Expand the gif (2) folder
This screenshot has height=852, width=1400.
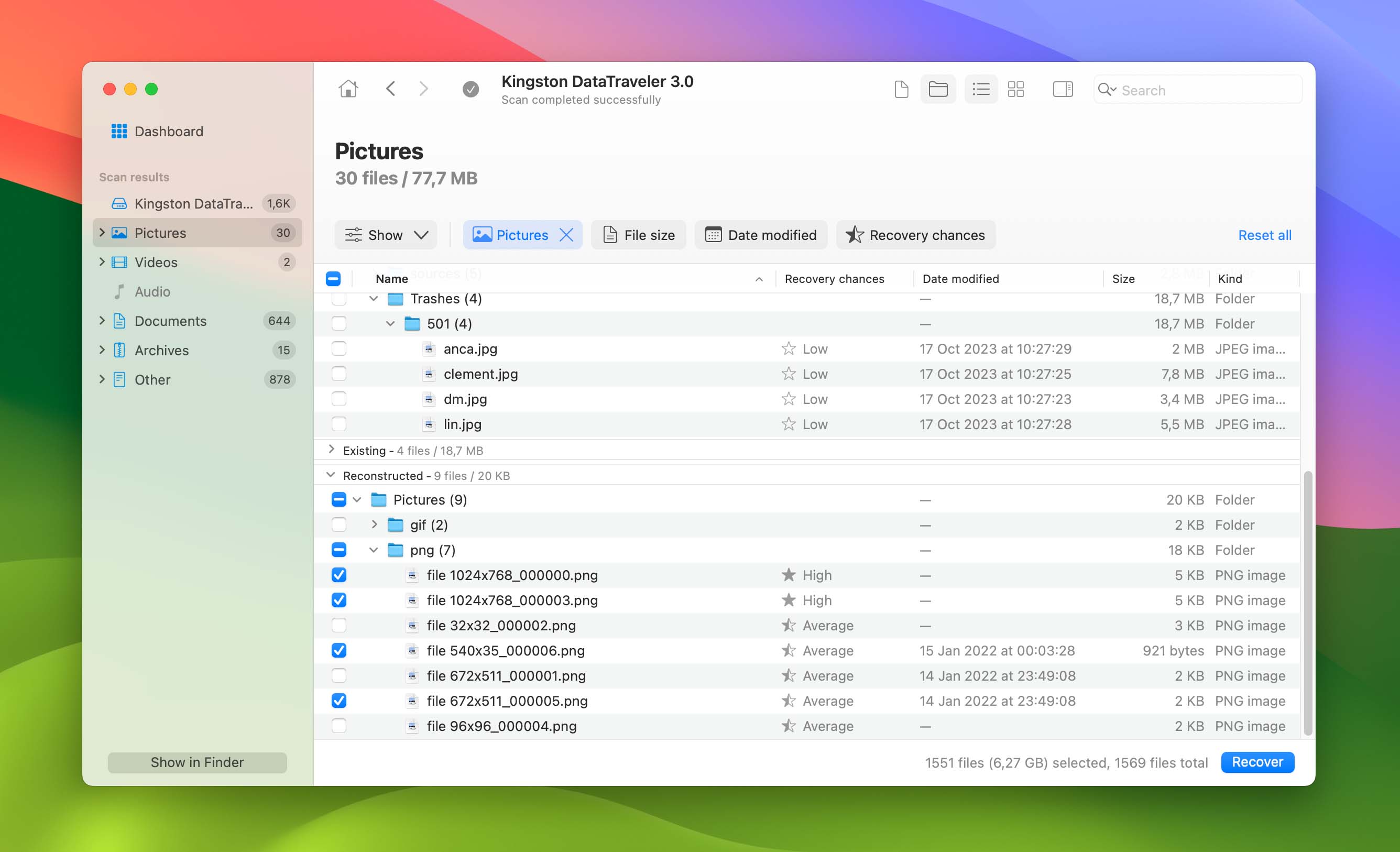pyautogui.click(x=374, y=525)
